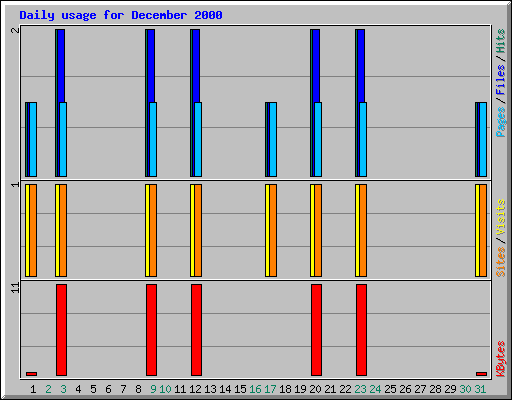The width and height of the screenshot is (512, 400).
Task: Click the day label '20' on the x-axis
Action: pos(315,389)
